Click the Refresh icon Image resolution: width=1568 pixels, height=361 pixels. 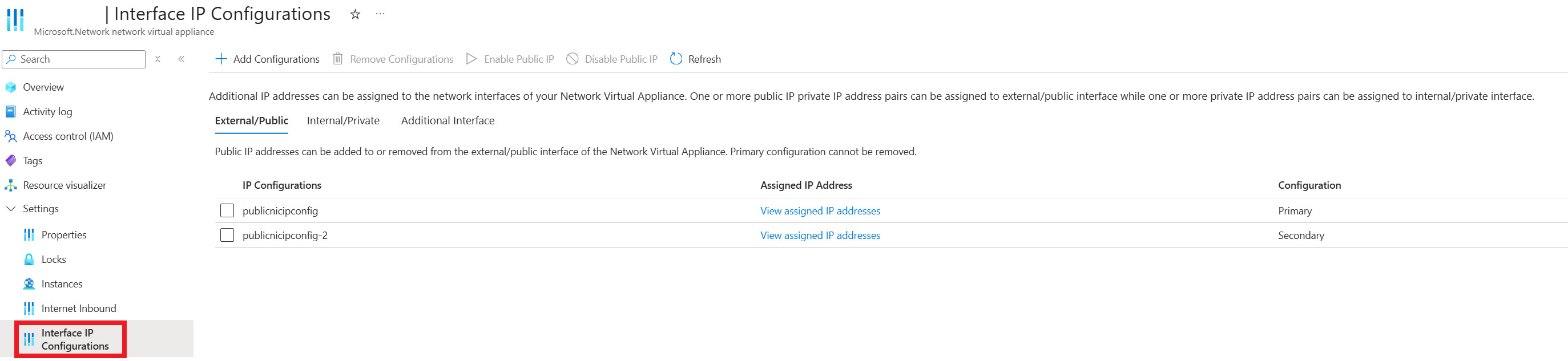pos(676,59)
